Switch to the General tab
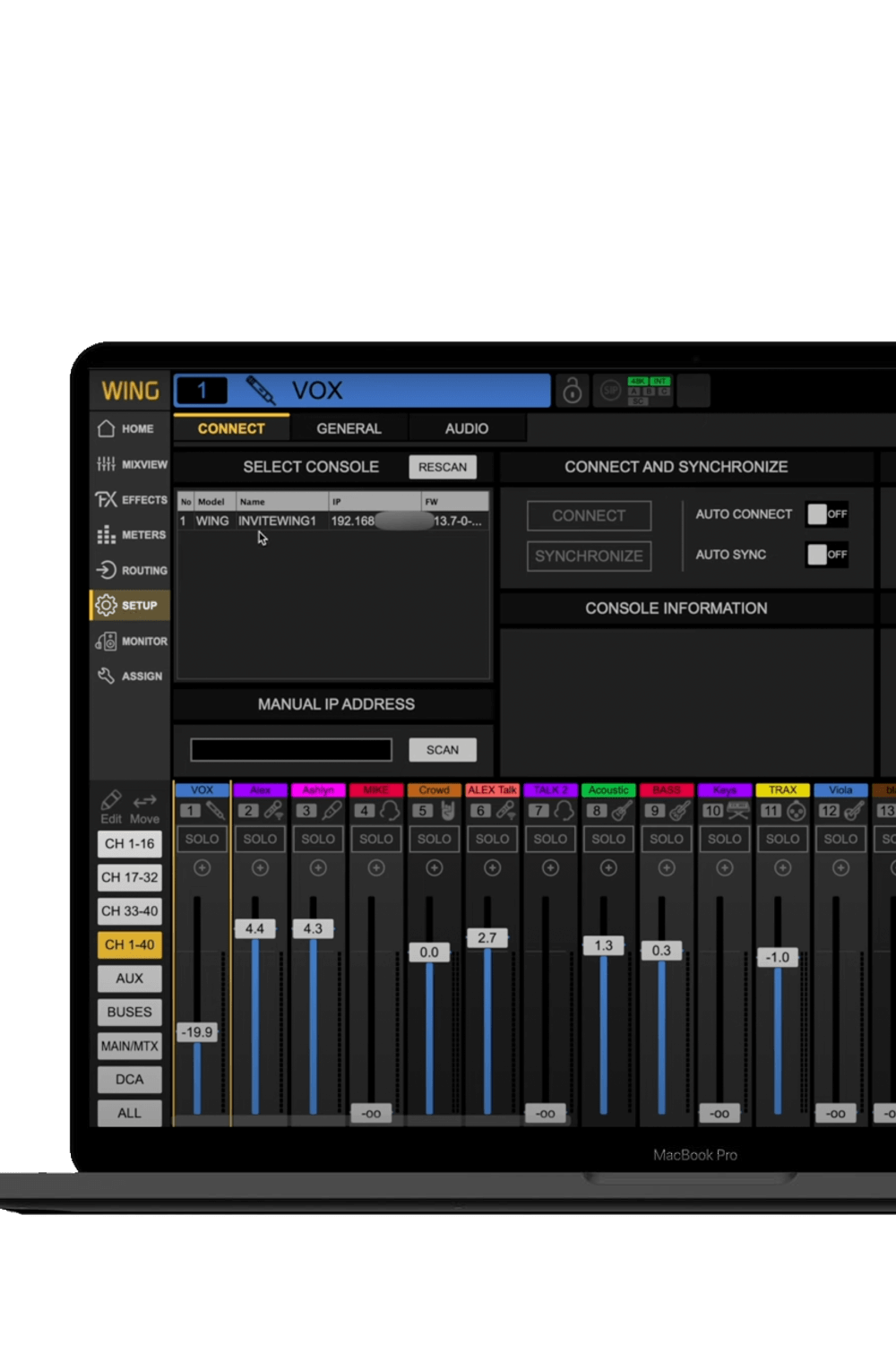The height and width of the screenshot is (1362, 896). pyautogui.click(x=349, y=428)
